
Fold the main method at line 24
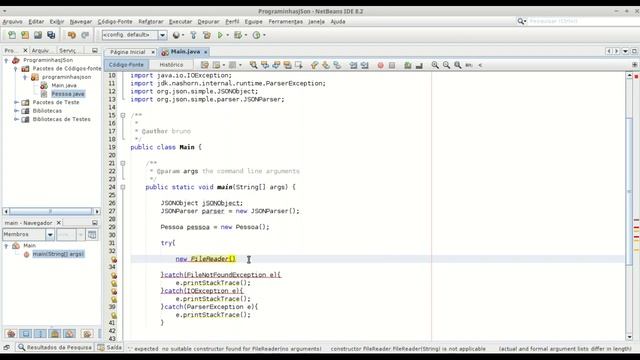(x=123, y=187)
